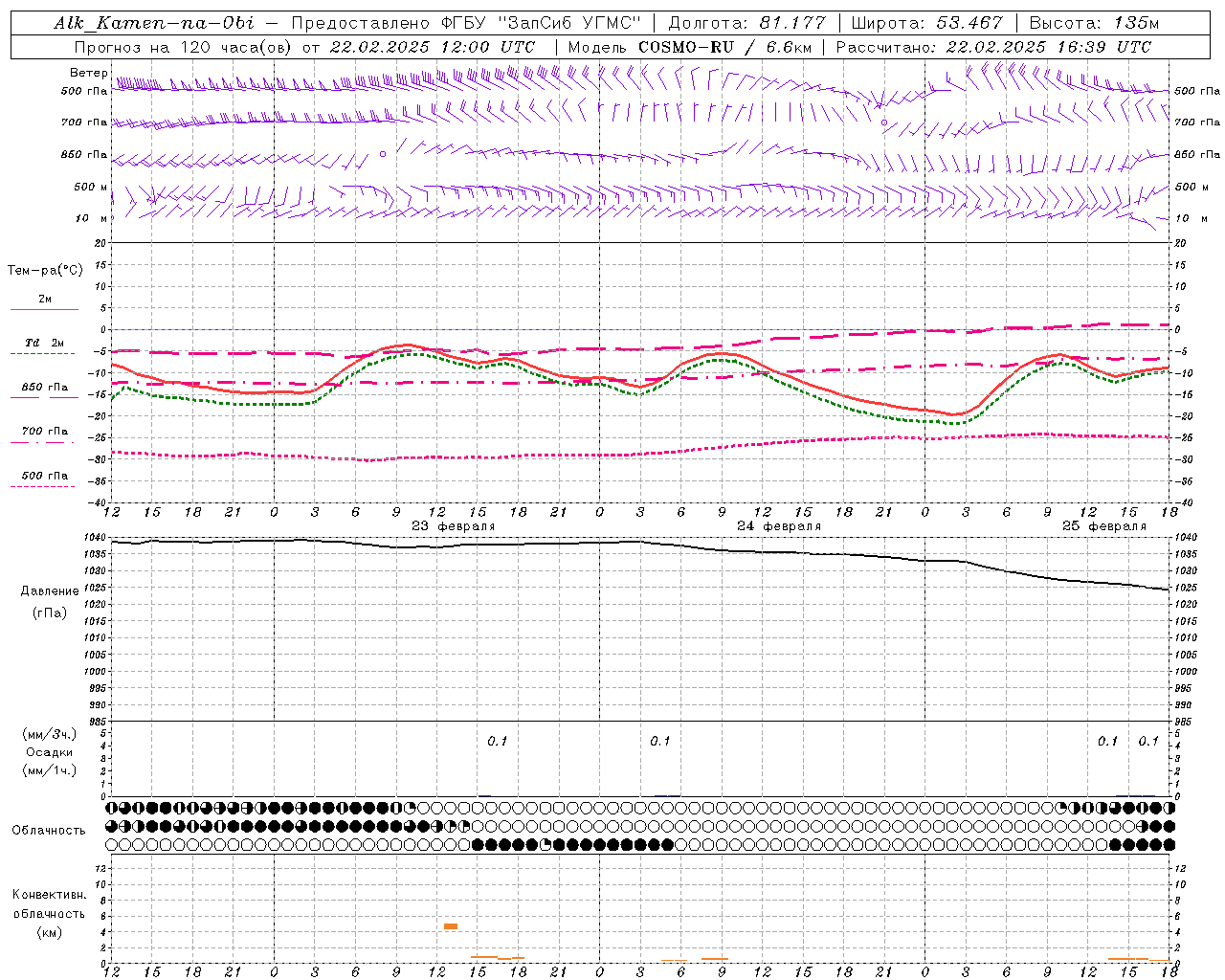Screen dimensions: 1225x980
Task: Click the (мм/1ч.) units label
Action: (50, 770)
